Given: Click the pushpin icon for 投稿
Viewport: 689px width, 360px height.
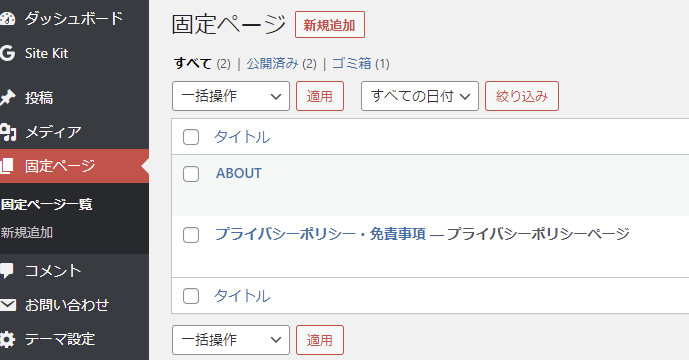Looking at the screenshot, I should [7, 97].
